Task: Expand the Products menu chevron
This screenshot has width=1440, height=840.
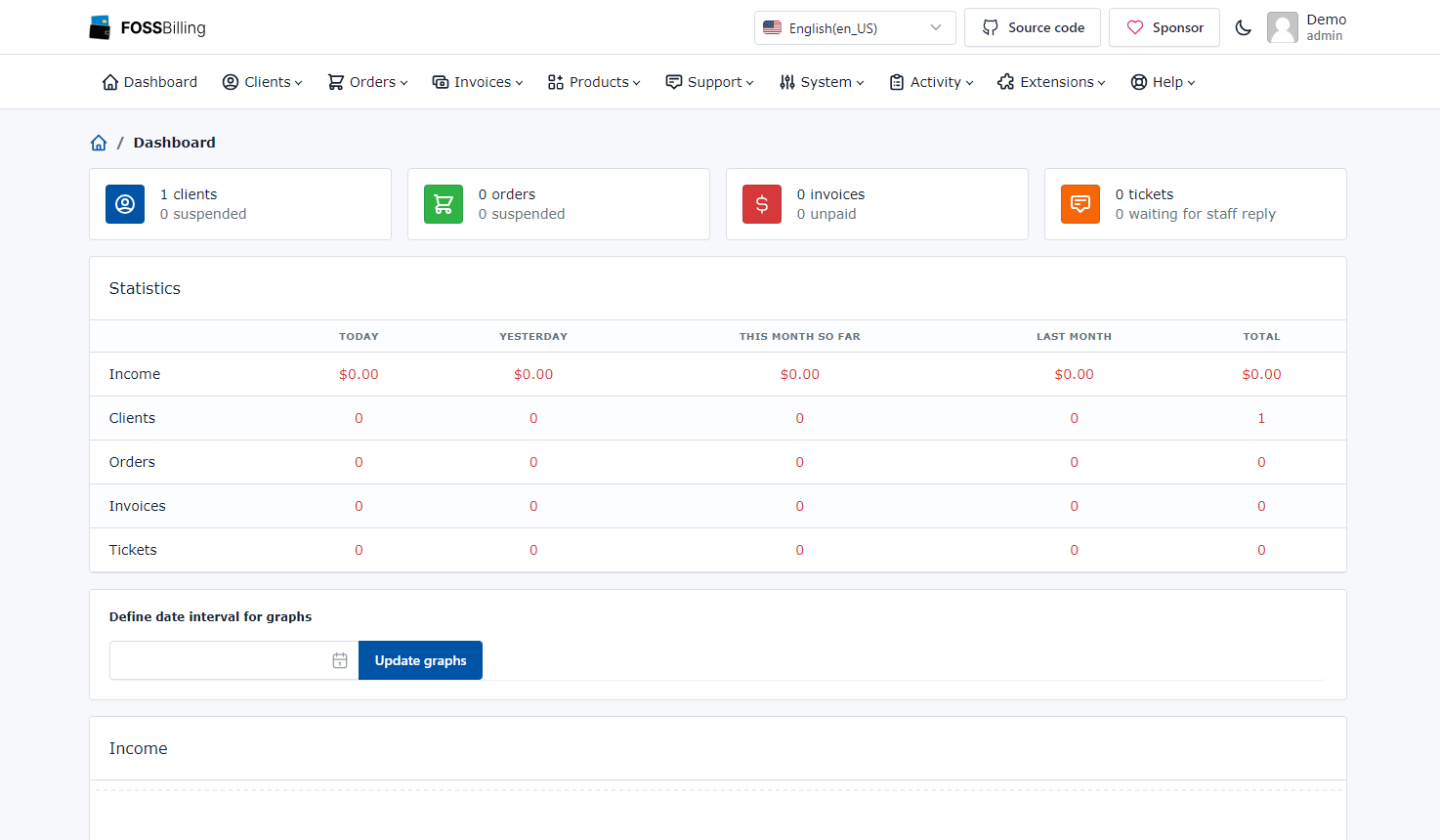Action: [637, 83]
